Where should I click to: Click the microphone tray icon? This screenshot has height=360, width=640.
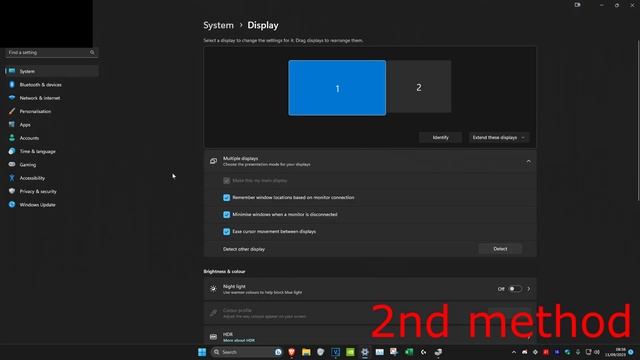[578, 352]
